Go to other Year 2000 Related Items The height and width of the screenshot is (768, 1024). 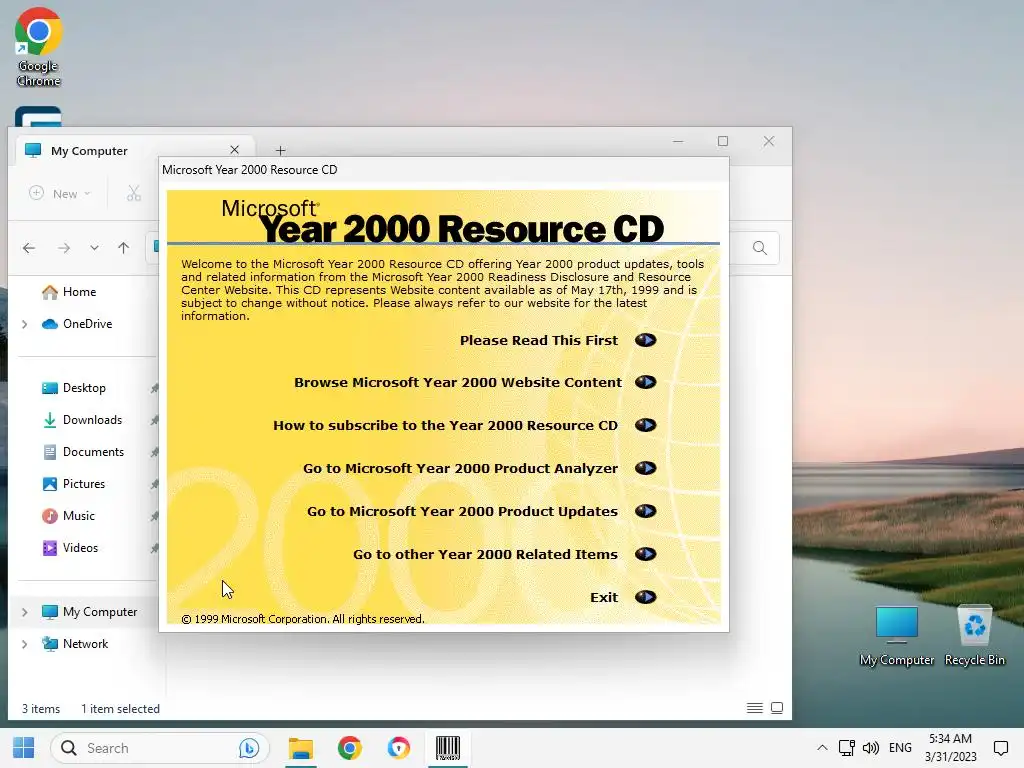(485, 554)
